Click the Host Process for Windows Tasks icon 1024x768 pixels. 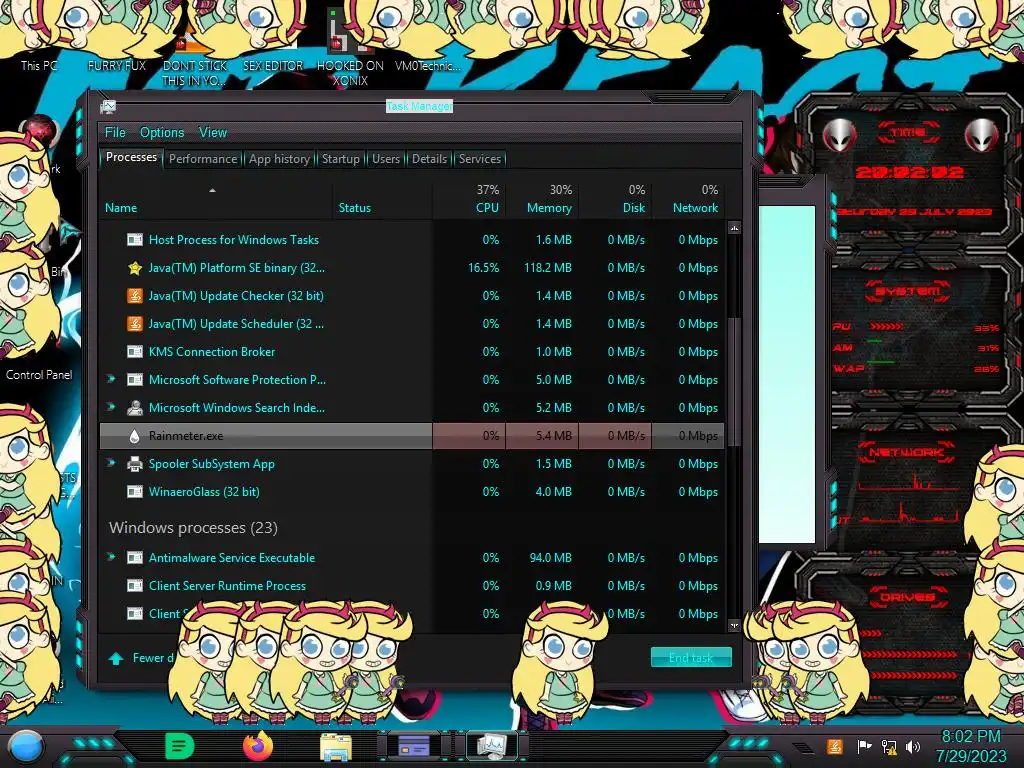coord(135,240)
